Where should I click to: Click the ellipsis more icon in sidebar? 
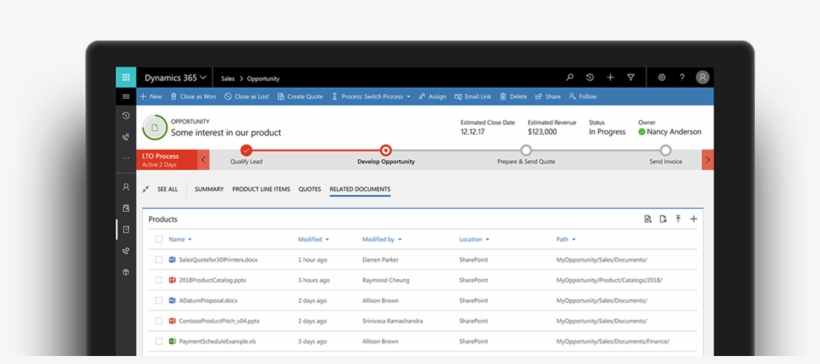[126, 157]
